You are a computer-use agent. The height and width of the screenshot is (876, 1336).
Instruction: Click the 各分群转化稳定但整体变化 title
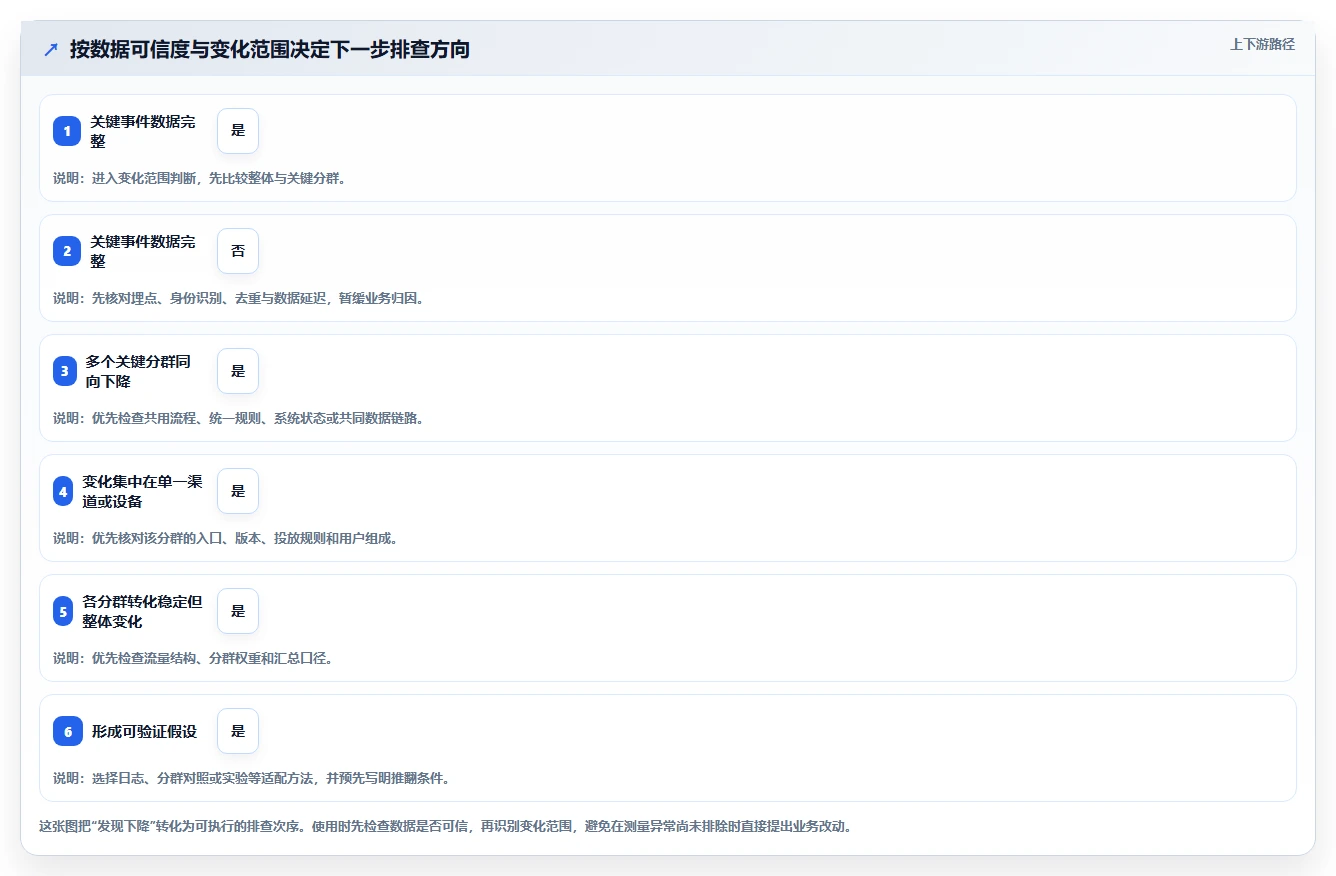[x=142, y=611]
